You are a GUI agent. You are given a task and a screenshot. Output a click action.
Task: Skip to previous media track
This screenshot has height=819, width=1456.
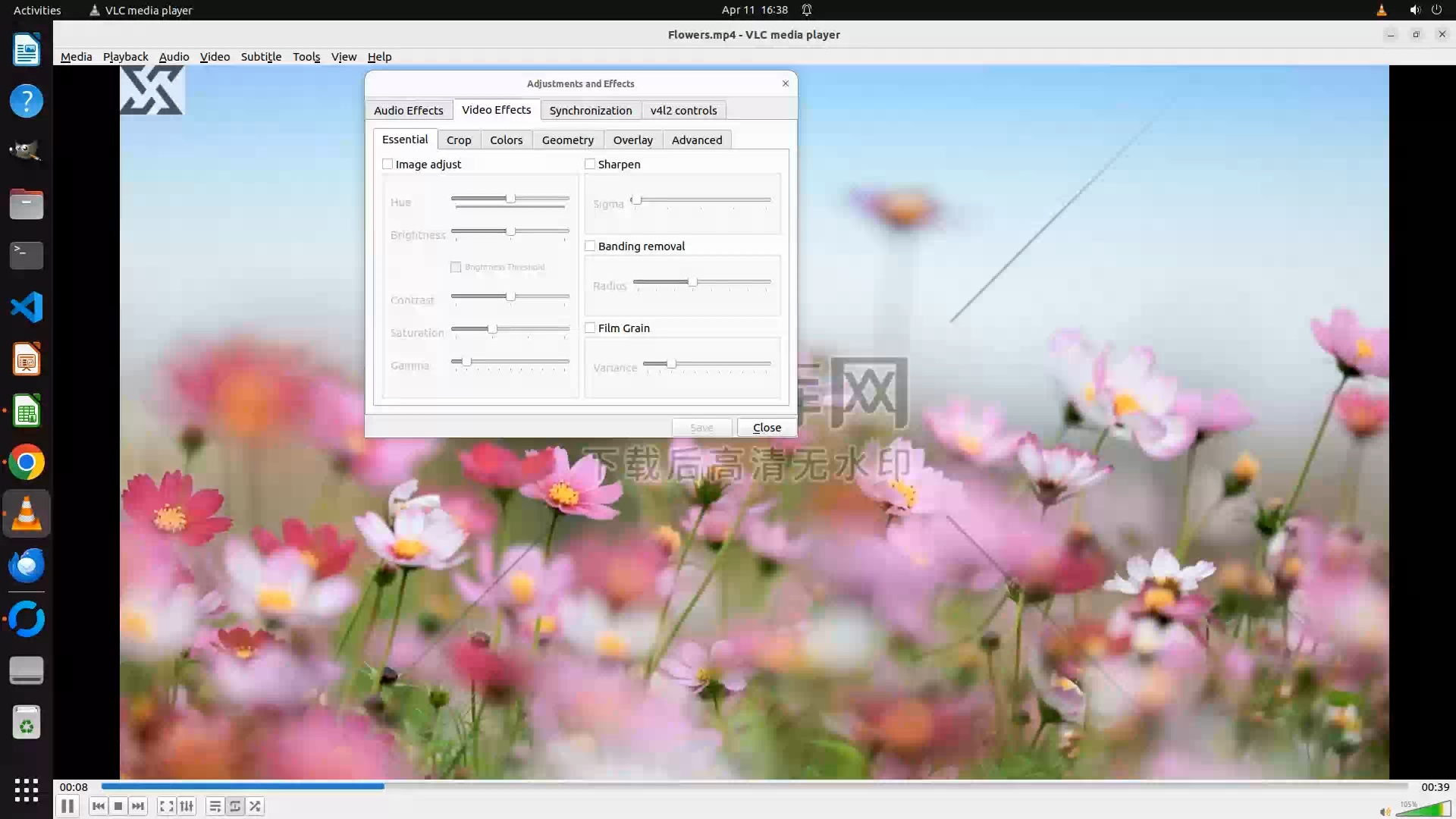tap(98, 806)
